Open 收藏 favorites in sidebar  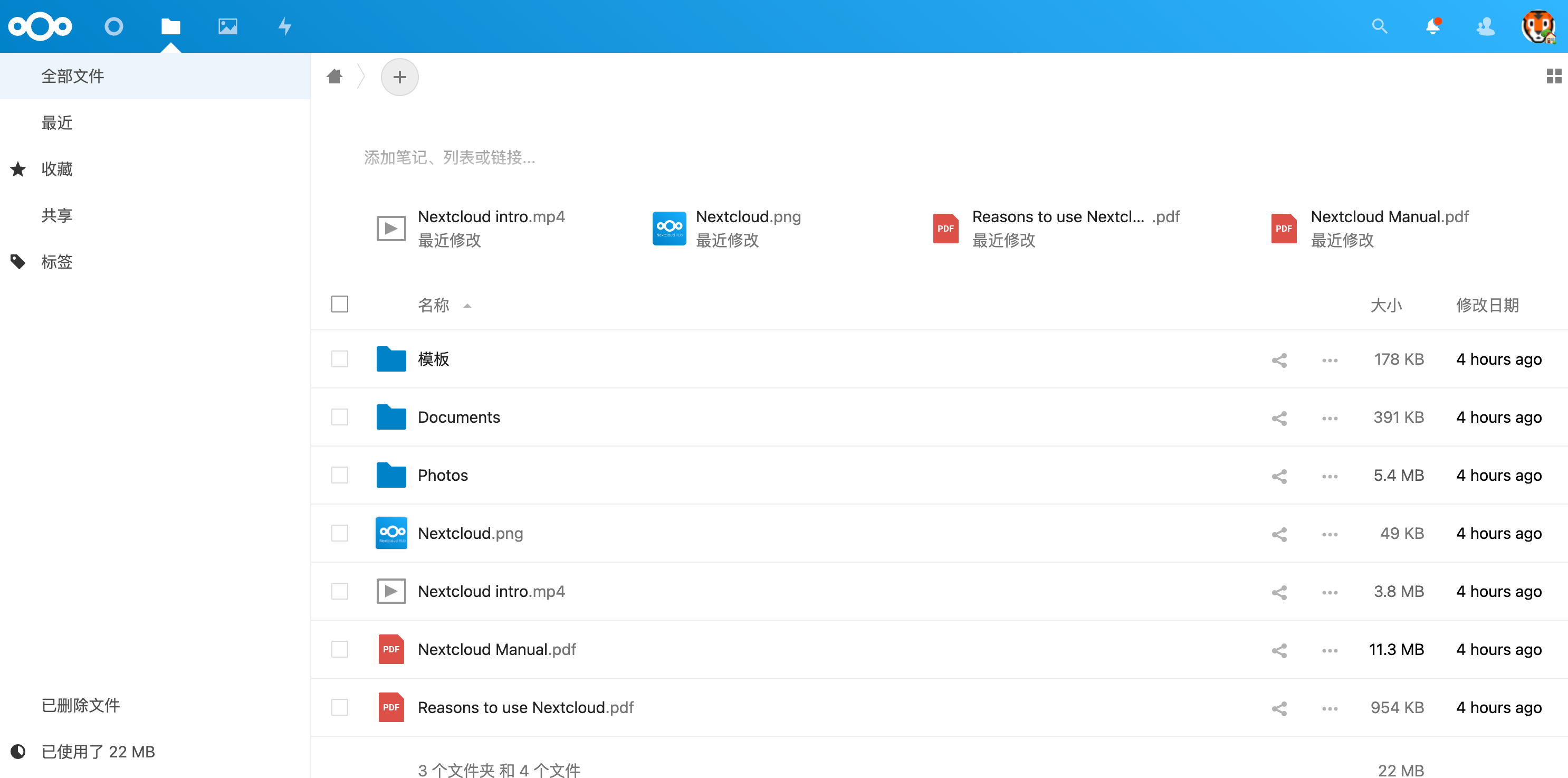click(x=155, y=168)
